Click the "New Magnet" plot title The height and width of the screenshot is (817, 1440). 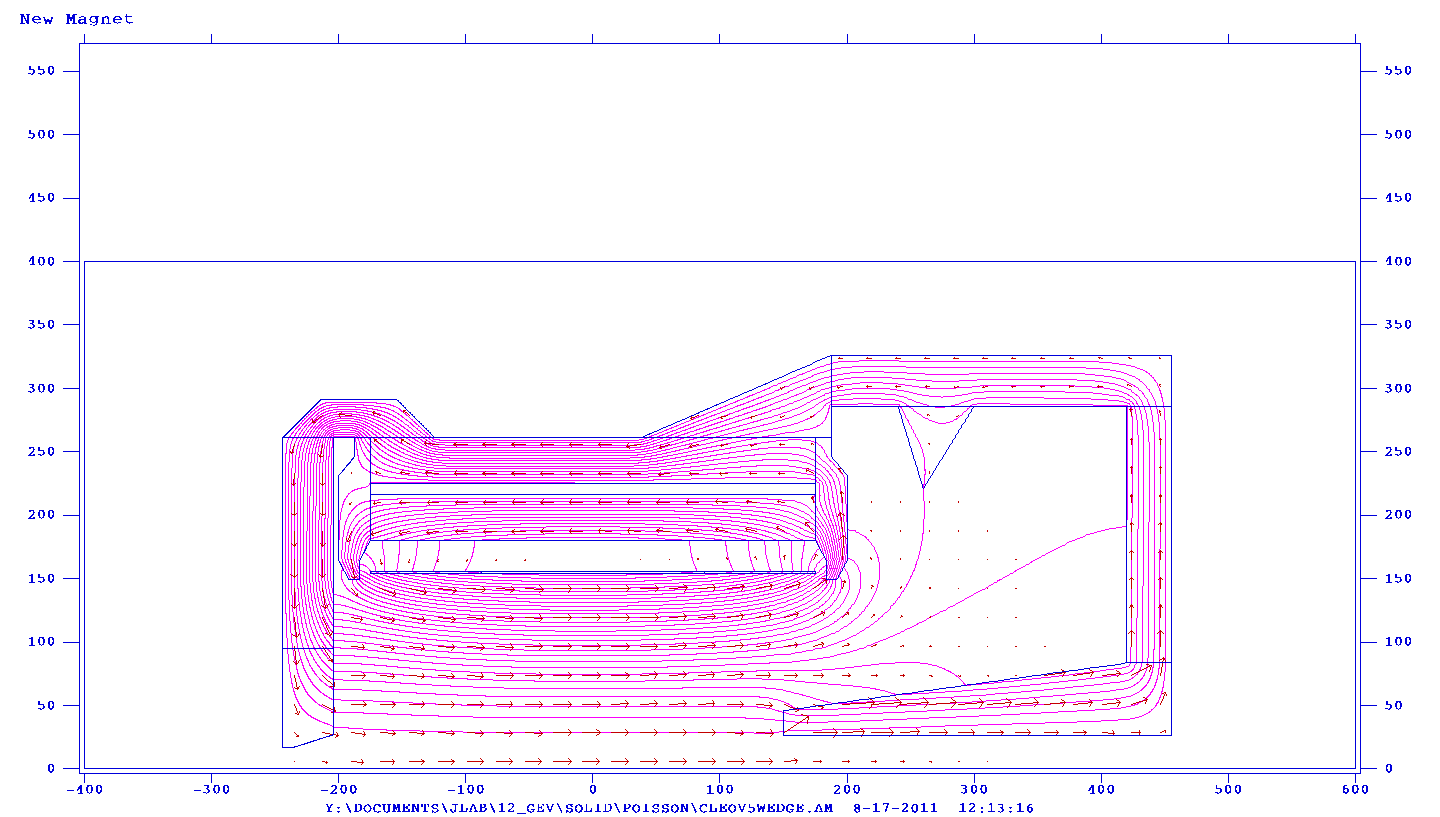(x=76, y=19)
